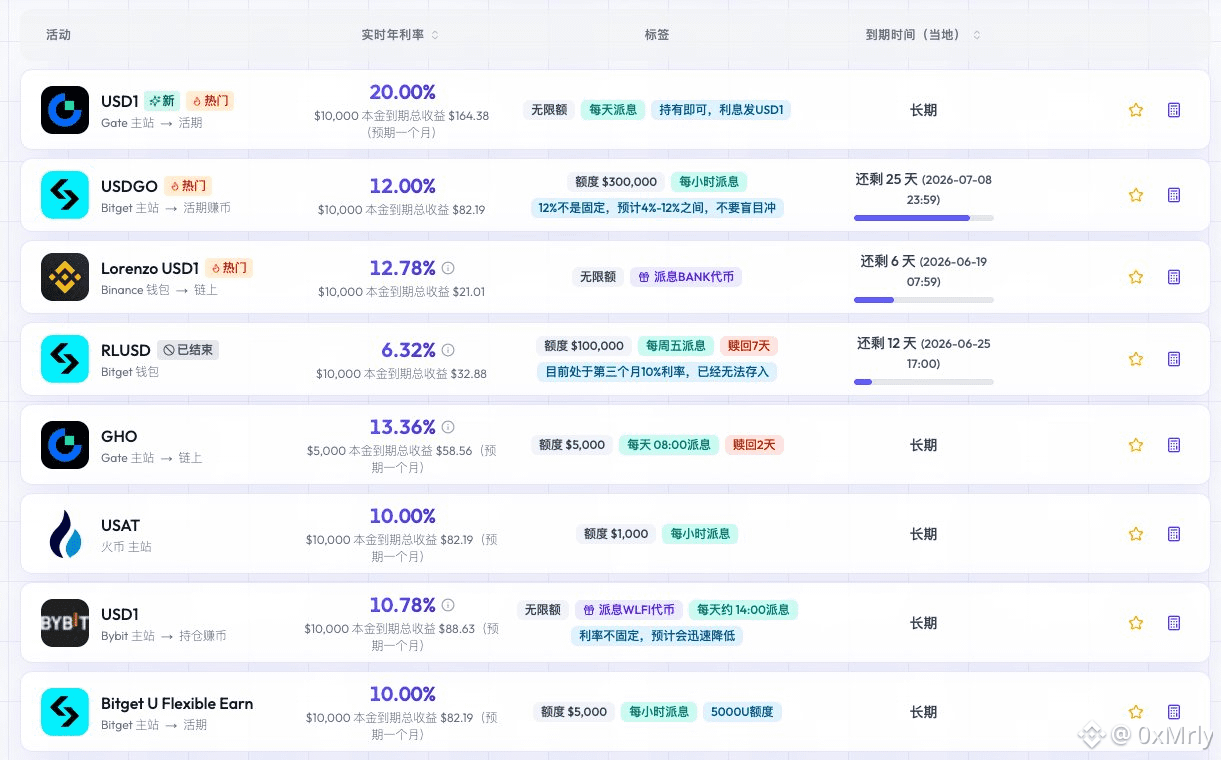Viewport: 1221px width, 760px height.
Task: Click the 每天派息 tag
Action: pyautogui.click(x=613, y=110)
